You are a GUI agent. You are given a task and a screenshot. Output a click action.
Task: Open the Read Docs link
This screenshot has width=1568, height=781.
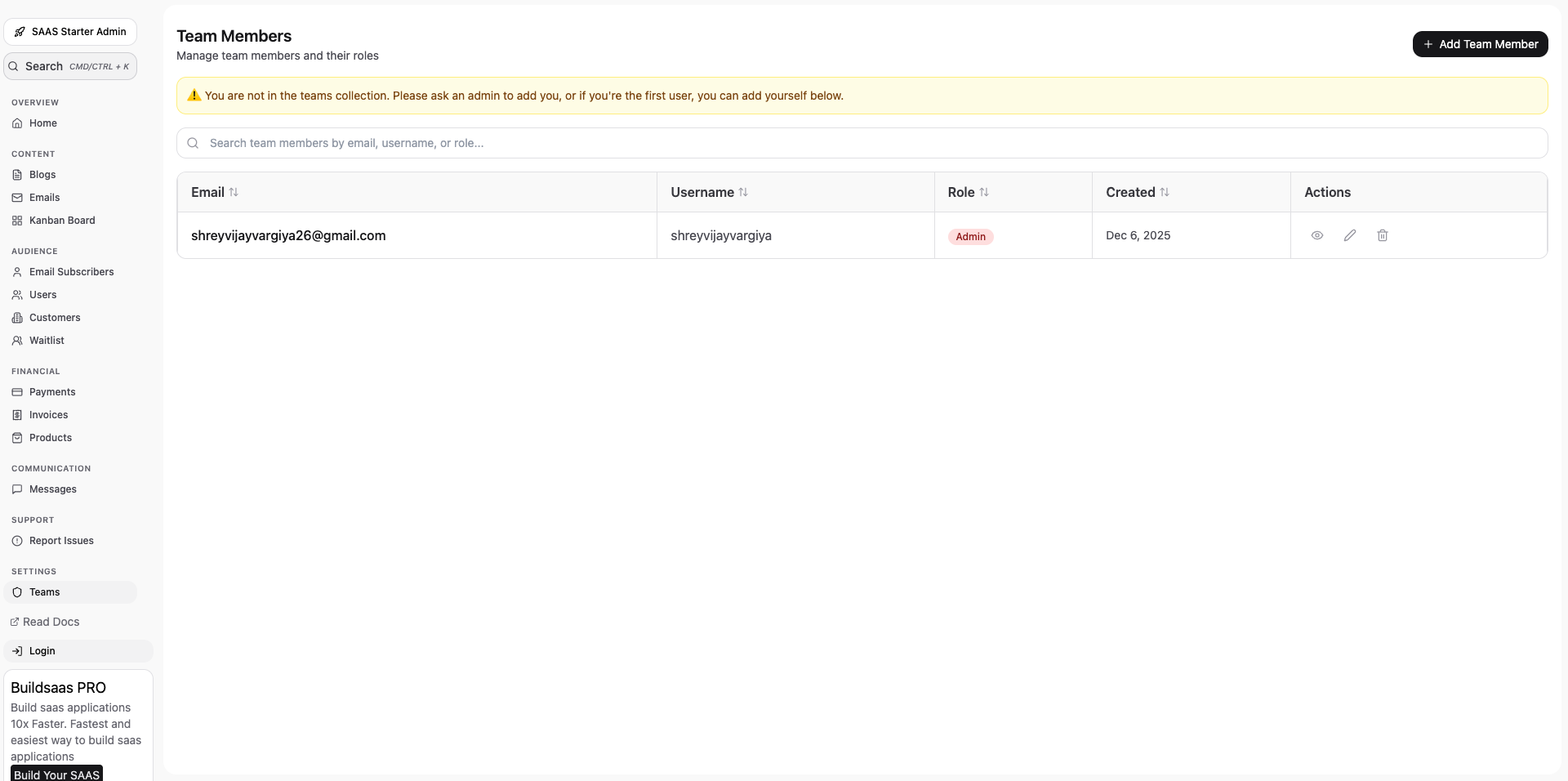click(45, 622)
